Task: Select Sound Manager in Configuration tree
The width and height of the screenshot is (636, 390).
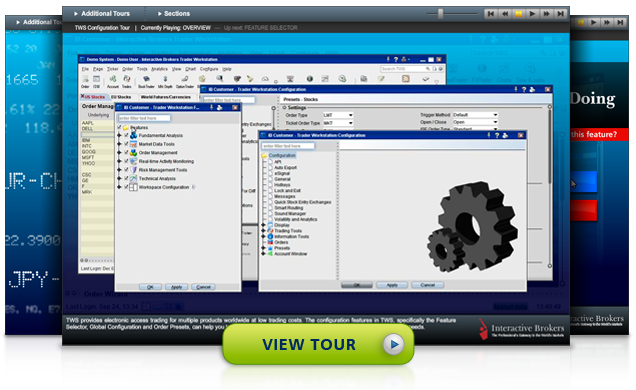Action: point(290,214)
